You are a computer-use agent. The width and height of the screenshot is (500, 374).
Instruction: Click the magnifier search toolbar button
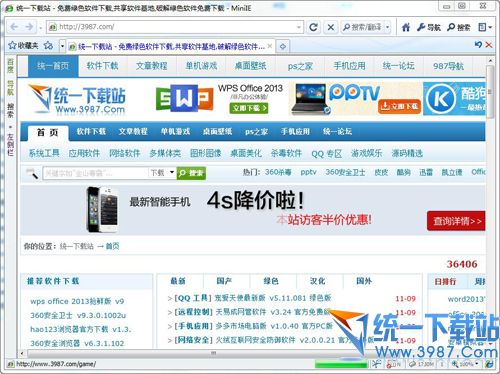click(x=459, y=27)
